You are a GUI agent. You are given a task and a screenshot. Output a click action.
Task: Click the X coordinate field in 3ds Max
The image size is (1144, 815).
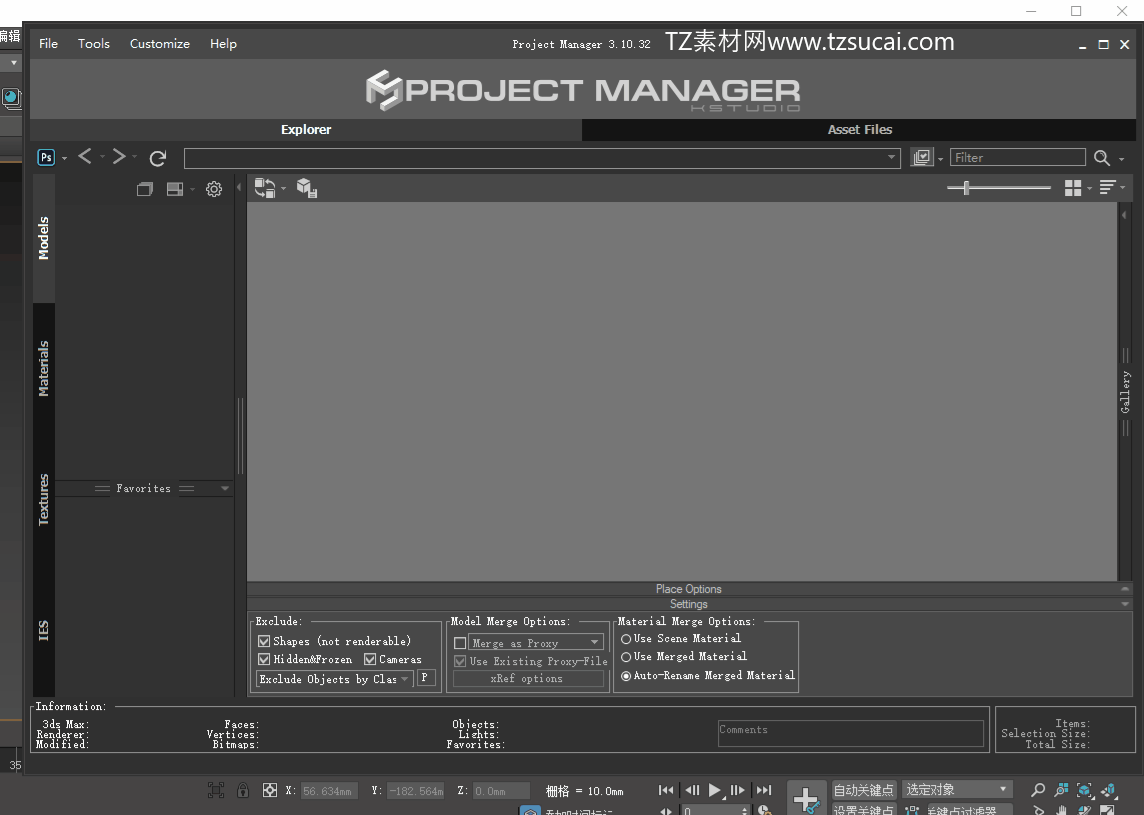329,791
